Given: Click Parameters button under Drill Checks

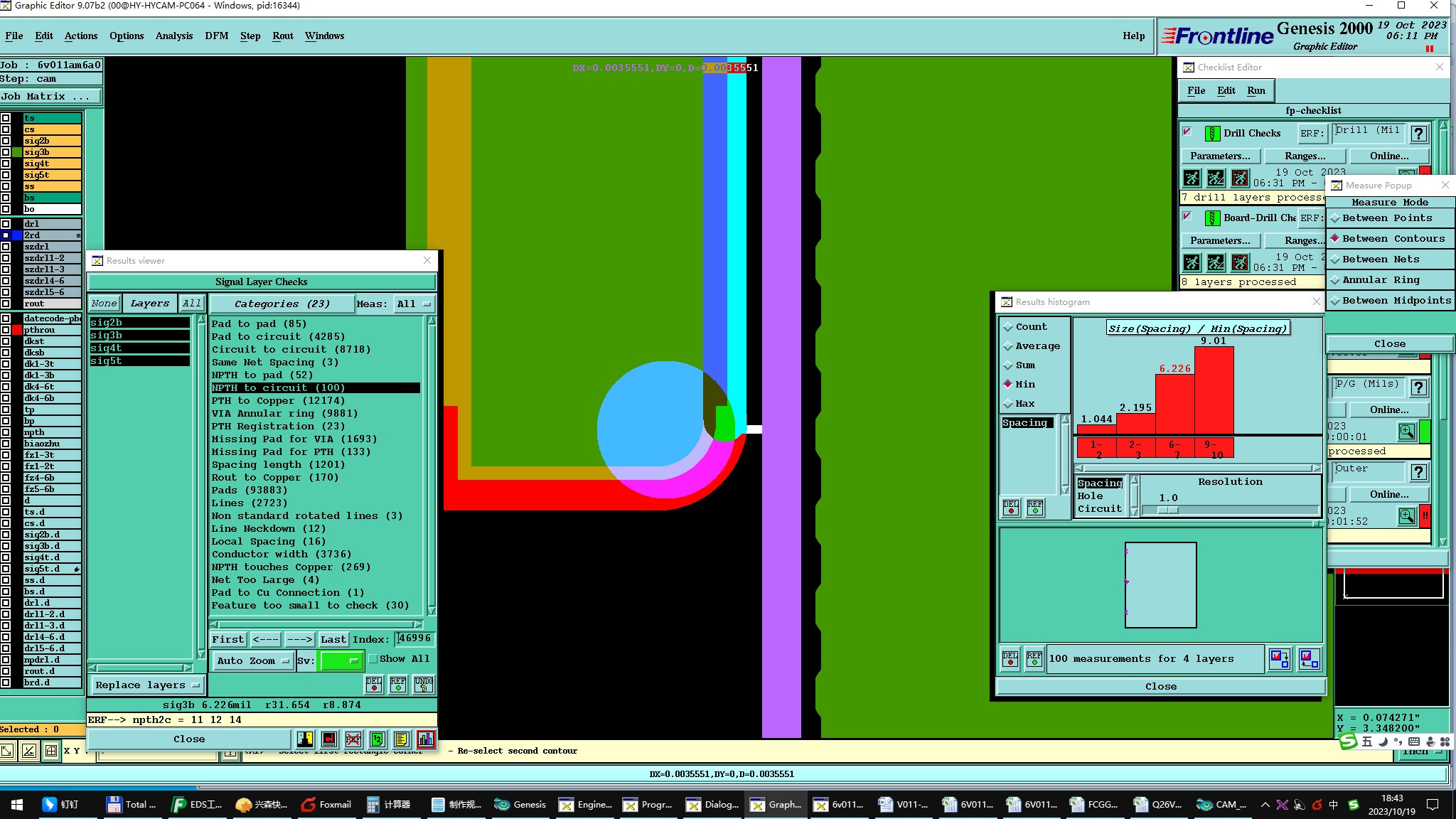Looking at the screenshot, I should [1220, 156].
